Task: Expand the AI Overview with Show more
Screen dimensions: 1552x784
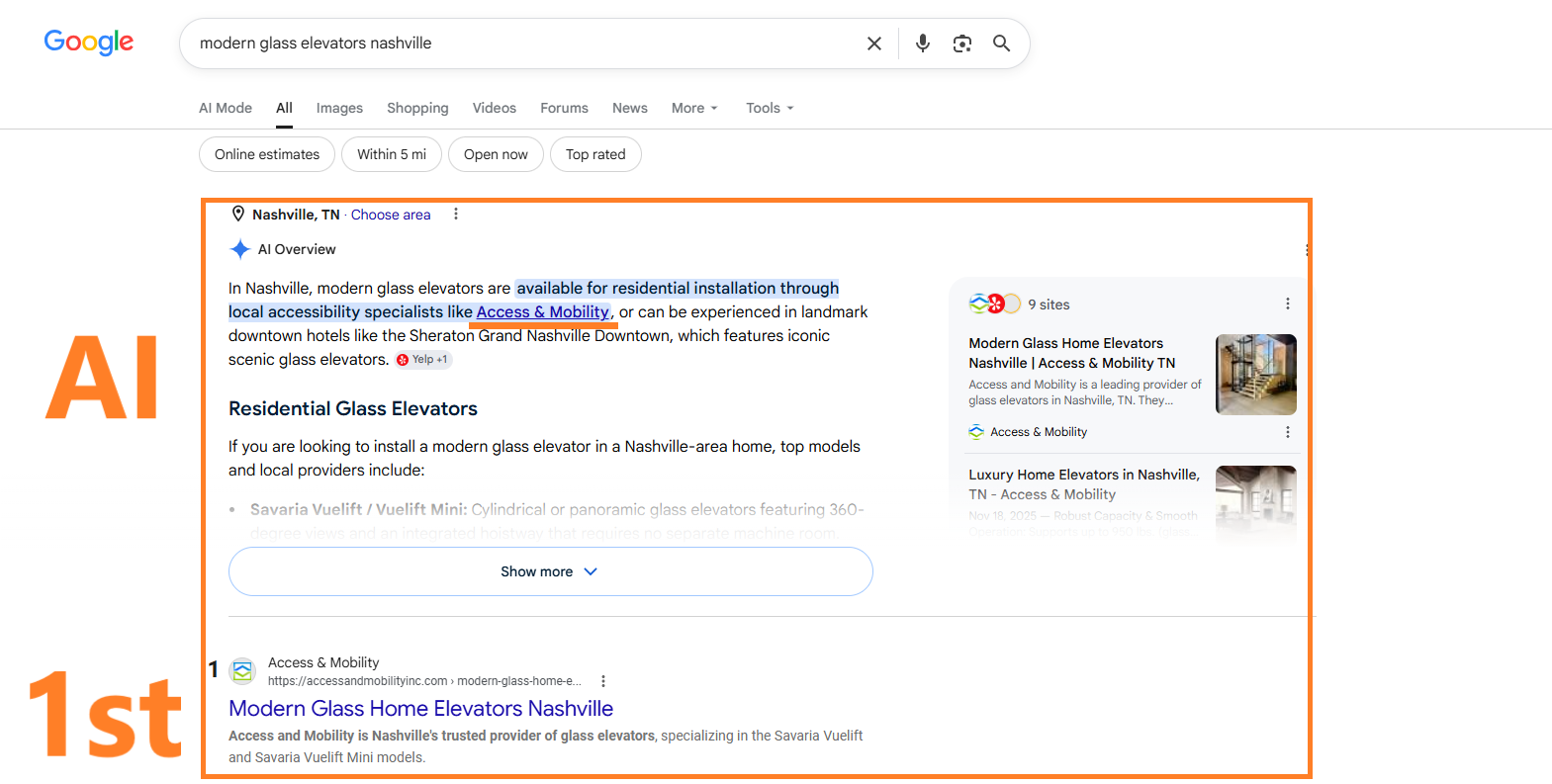Action: [x=551, y=571]
